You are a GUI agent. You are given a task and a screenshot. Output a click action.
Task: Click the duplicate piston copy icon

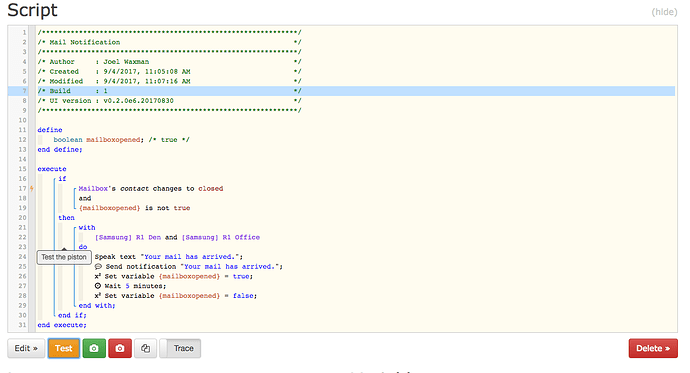145,348
